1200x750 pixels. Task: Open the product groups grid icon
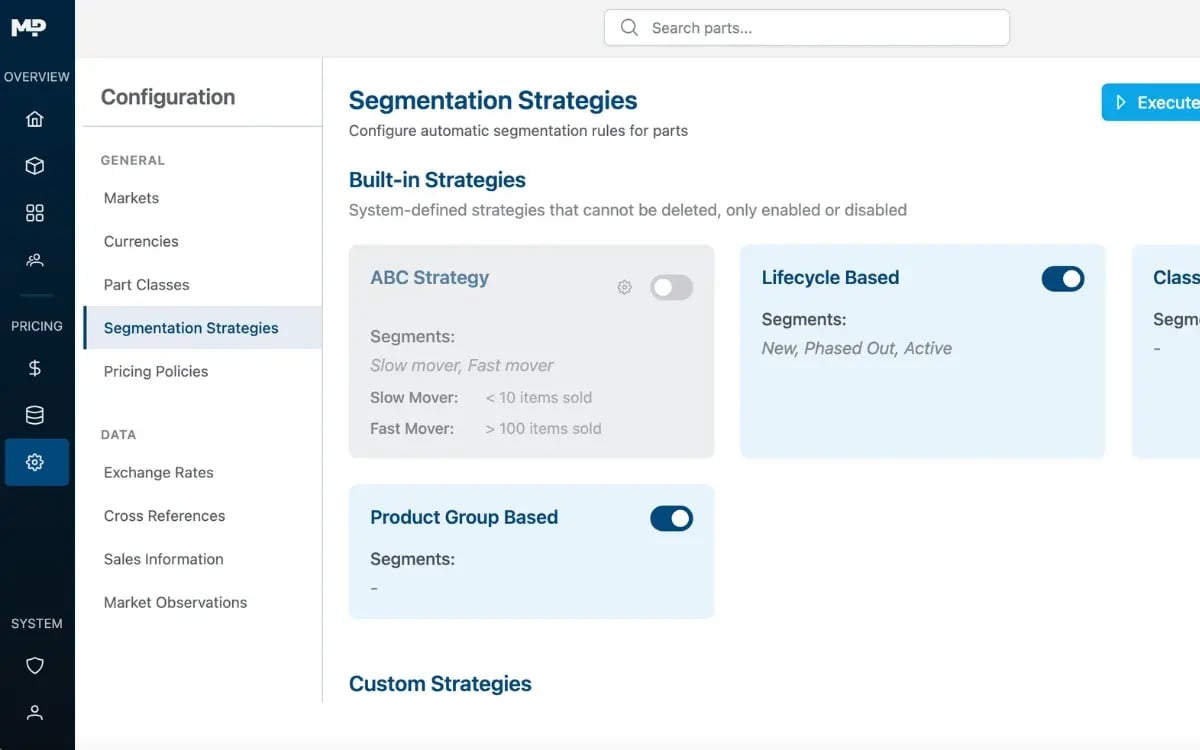(x=35, y=213)
